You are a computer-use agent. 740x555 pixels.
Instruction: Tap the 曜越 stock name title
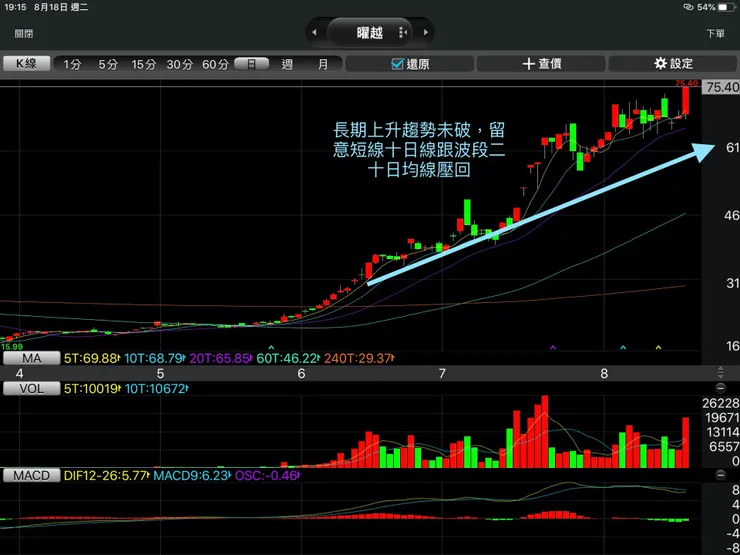[370, 33]
